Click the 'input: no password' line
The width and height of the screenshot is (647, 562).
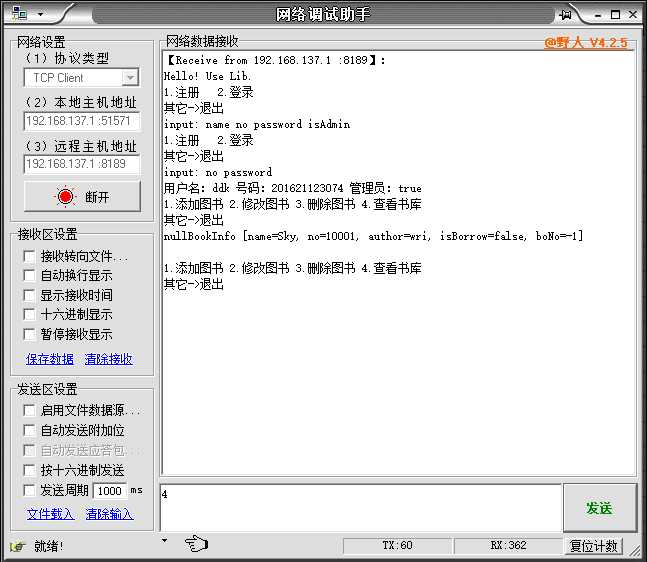click(218, 172)
